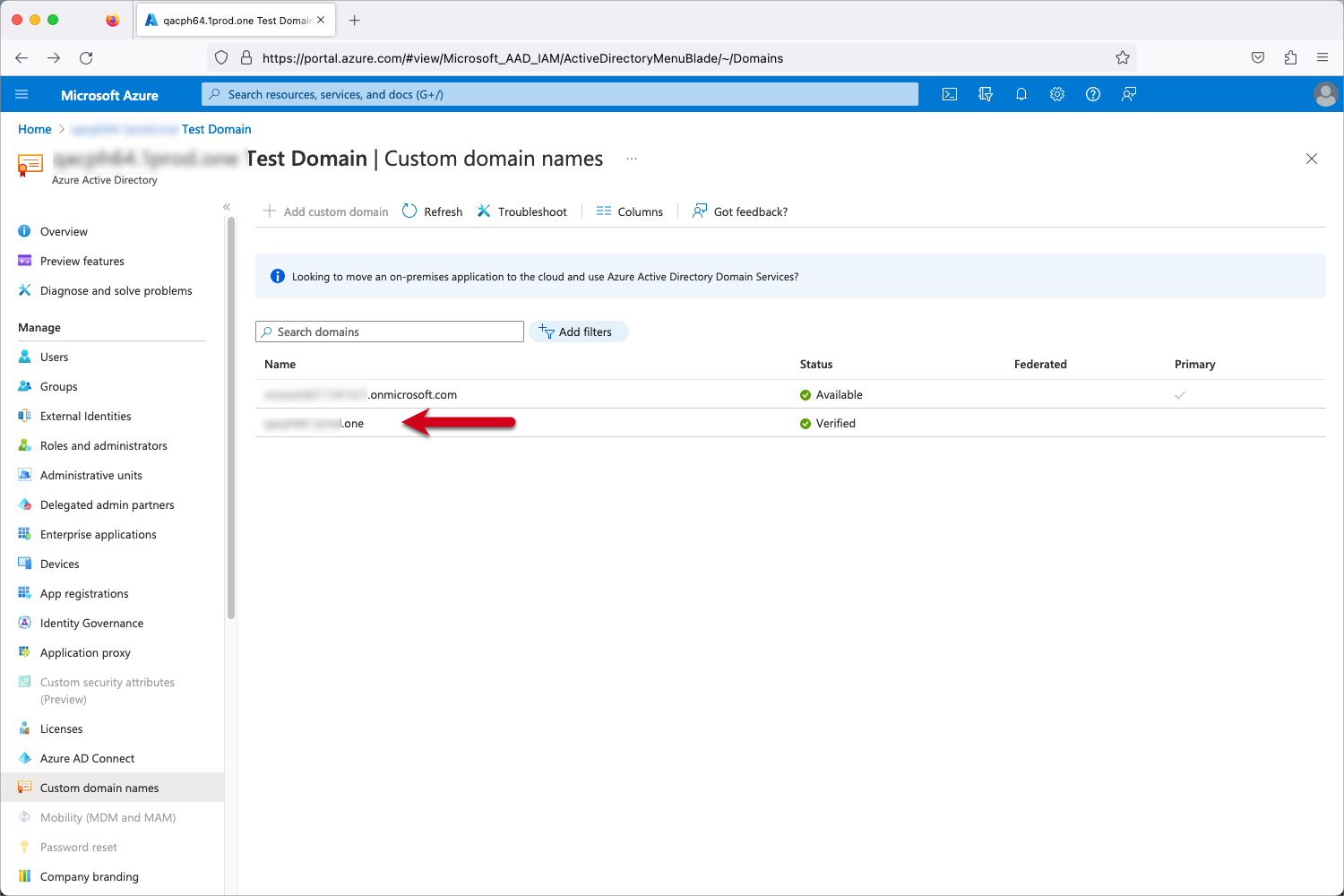
Task: Collapse the left navigation pane
Action: [227, 206]
